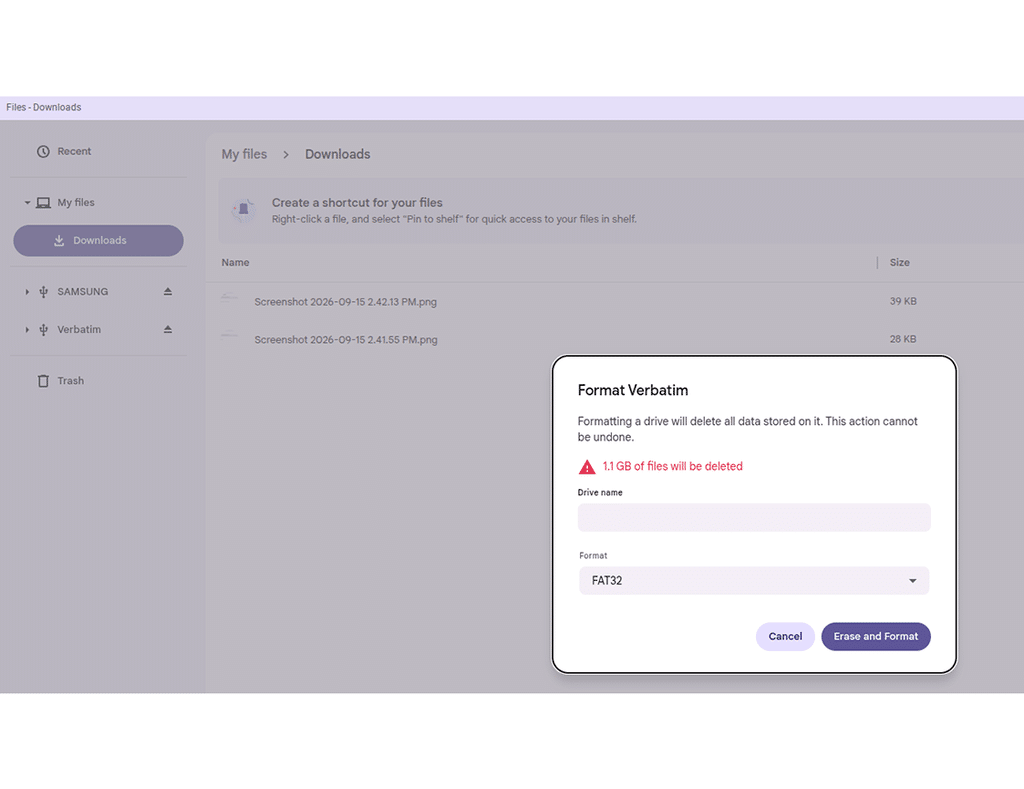
Task: Open the FAT32 format dropdown
Action: coord(754,581)
